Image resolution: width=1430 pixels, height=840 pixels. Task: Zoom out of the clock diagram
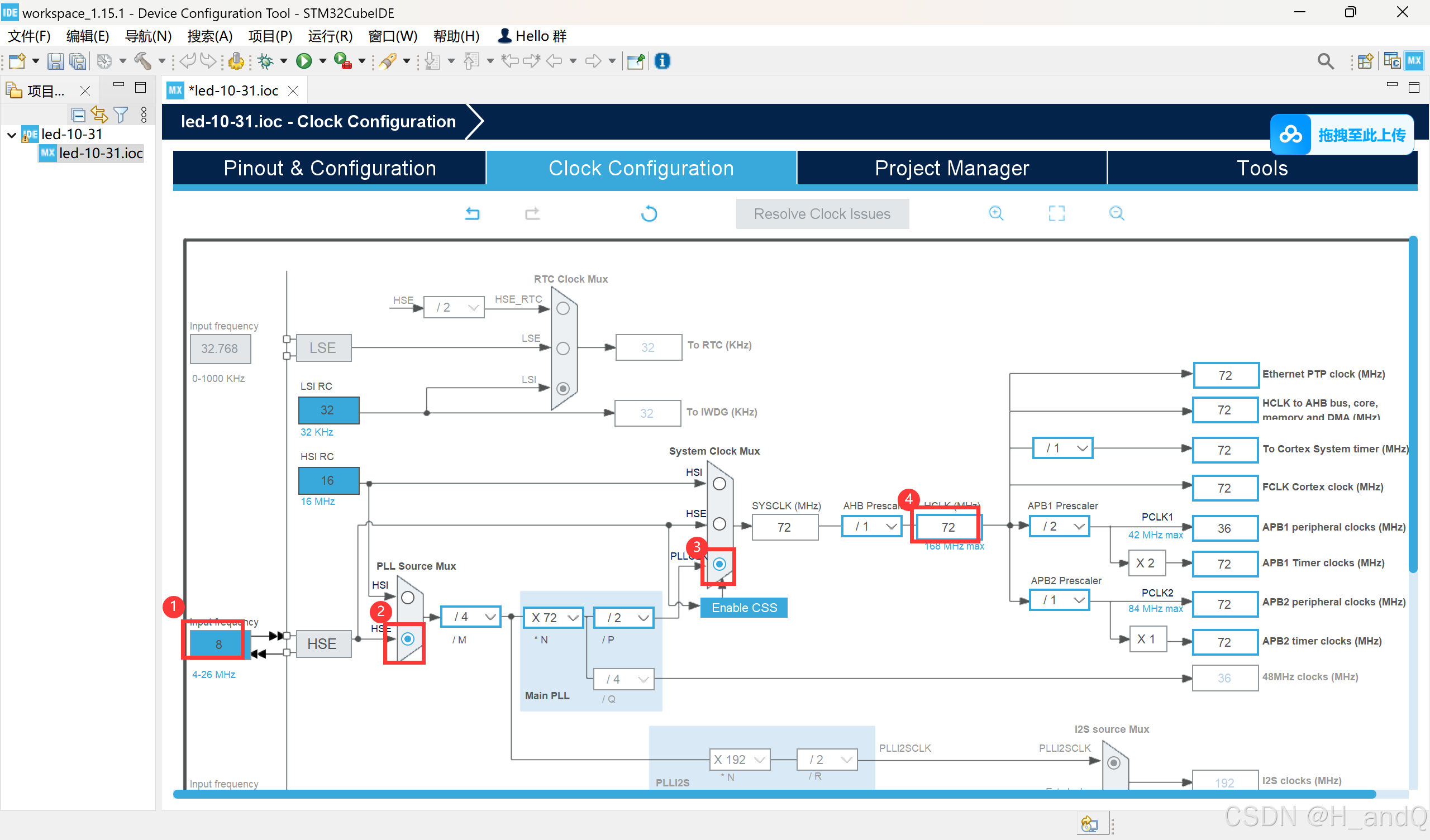(x=1116, y=213)
